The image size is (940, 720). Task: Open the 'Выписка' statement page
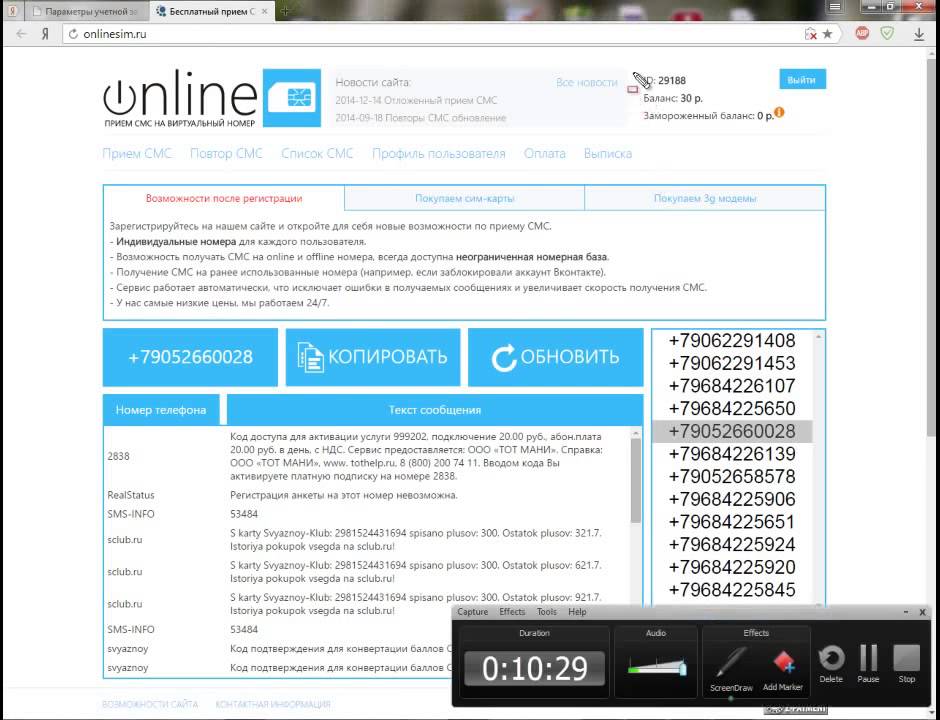coord(608,153)
